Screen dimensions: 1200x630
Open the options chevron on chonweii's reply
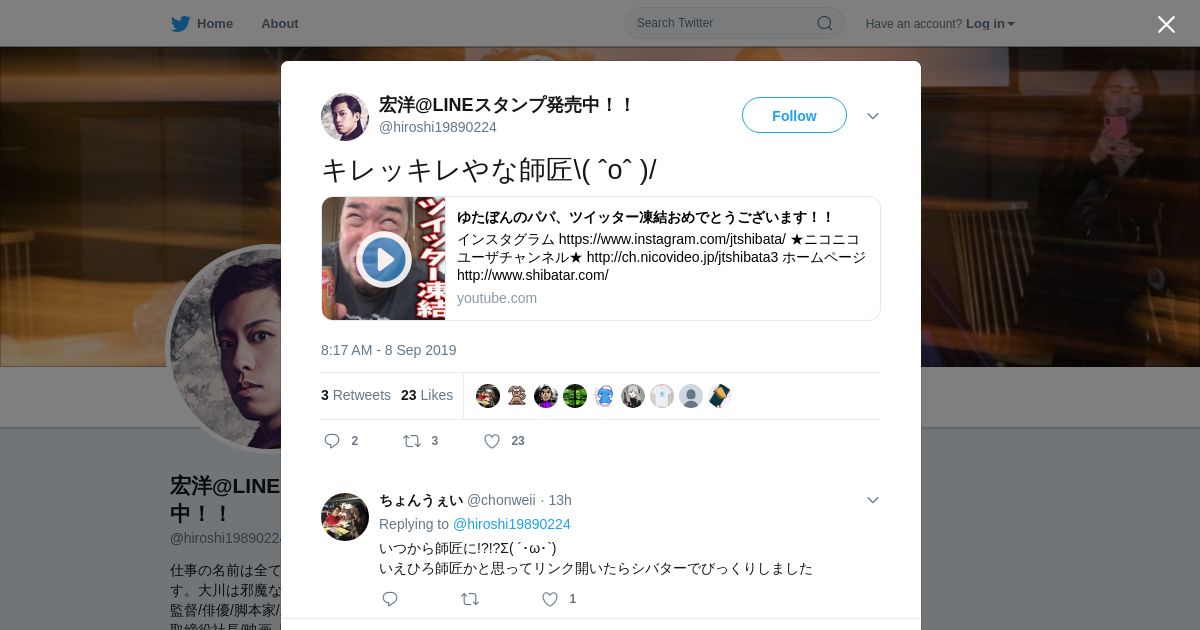[873, 500]
